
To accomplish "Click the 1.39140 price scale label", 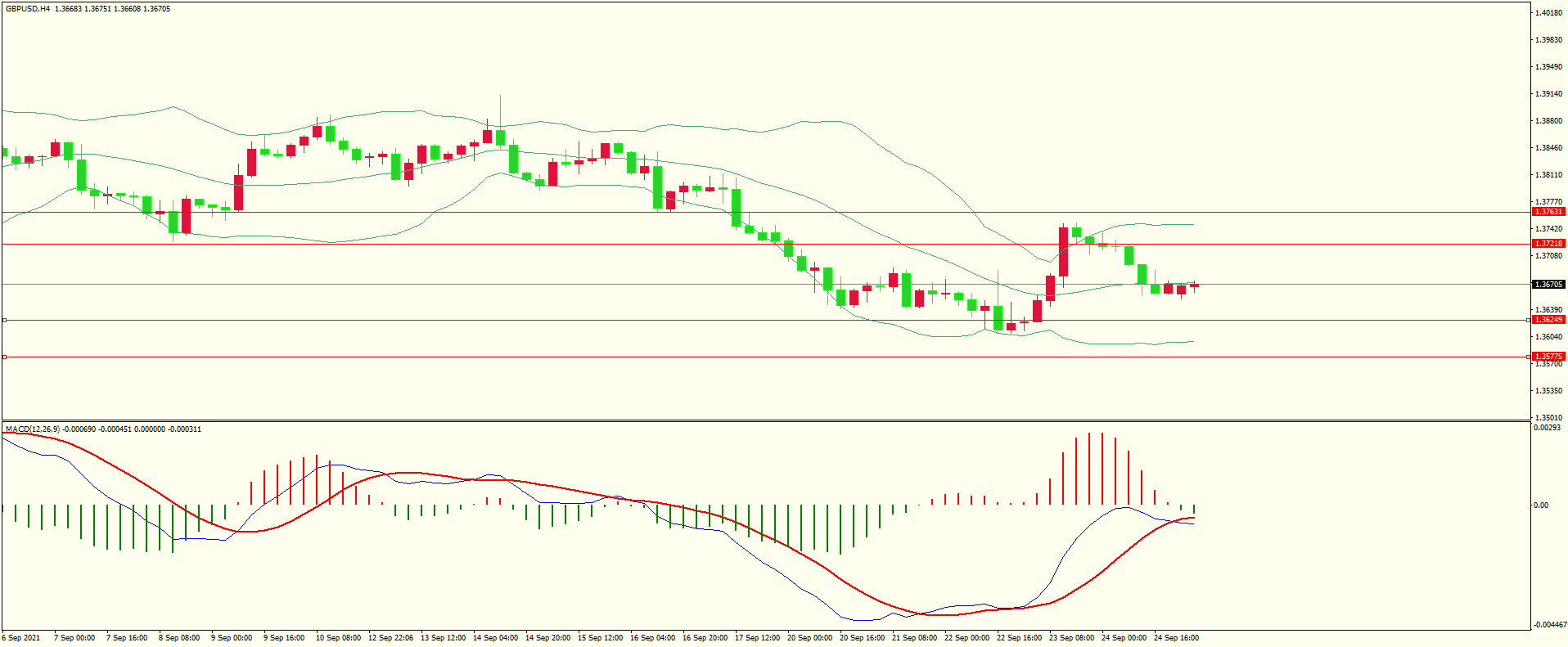I will [x=1549, y=94].
